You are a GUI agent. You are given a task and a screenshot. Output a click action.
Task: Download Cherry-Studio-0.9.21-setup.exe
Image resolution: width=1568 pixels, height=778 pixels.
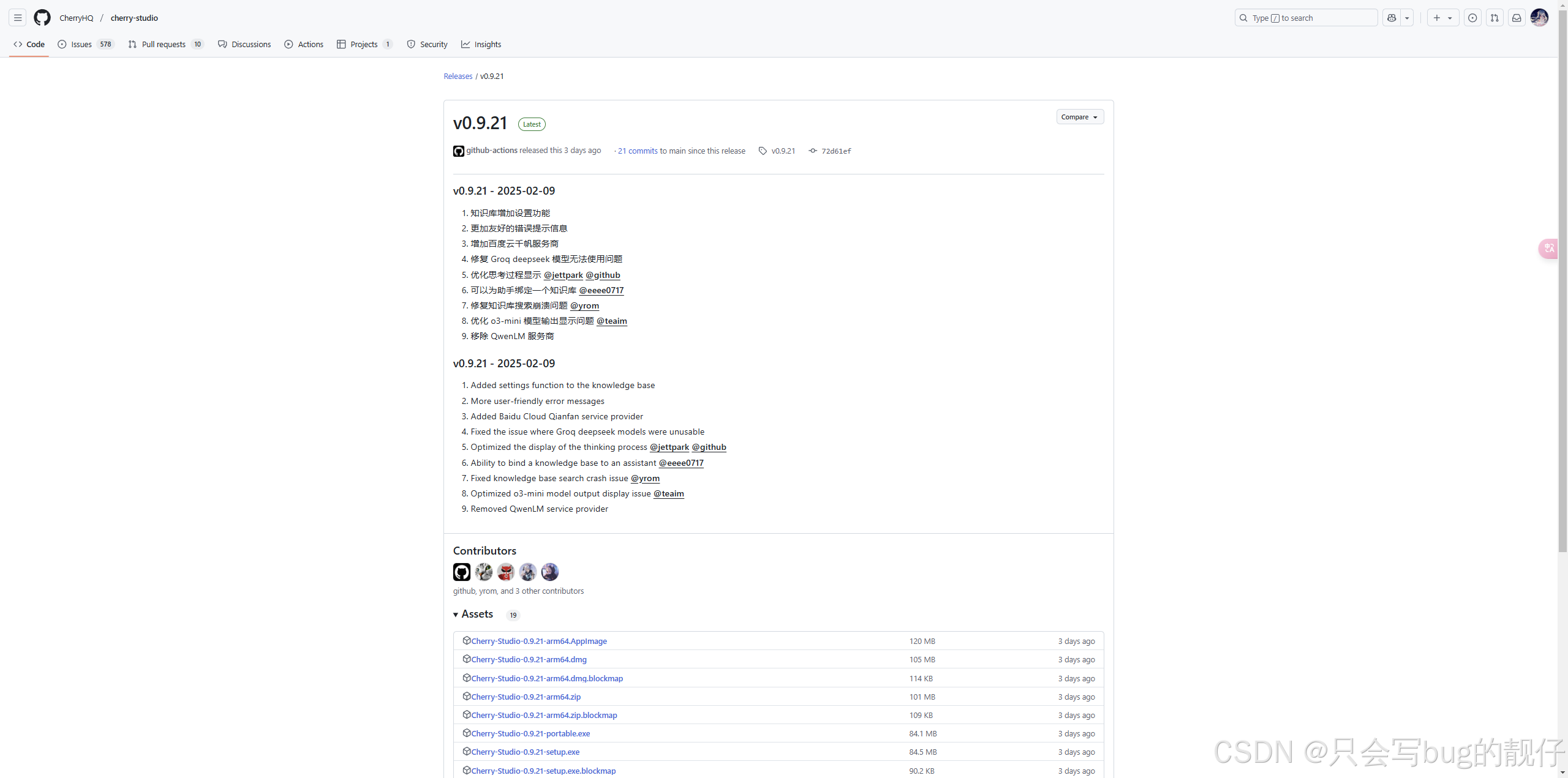click(525, 752)
